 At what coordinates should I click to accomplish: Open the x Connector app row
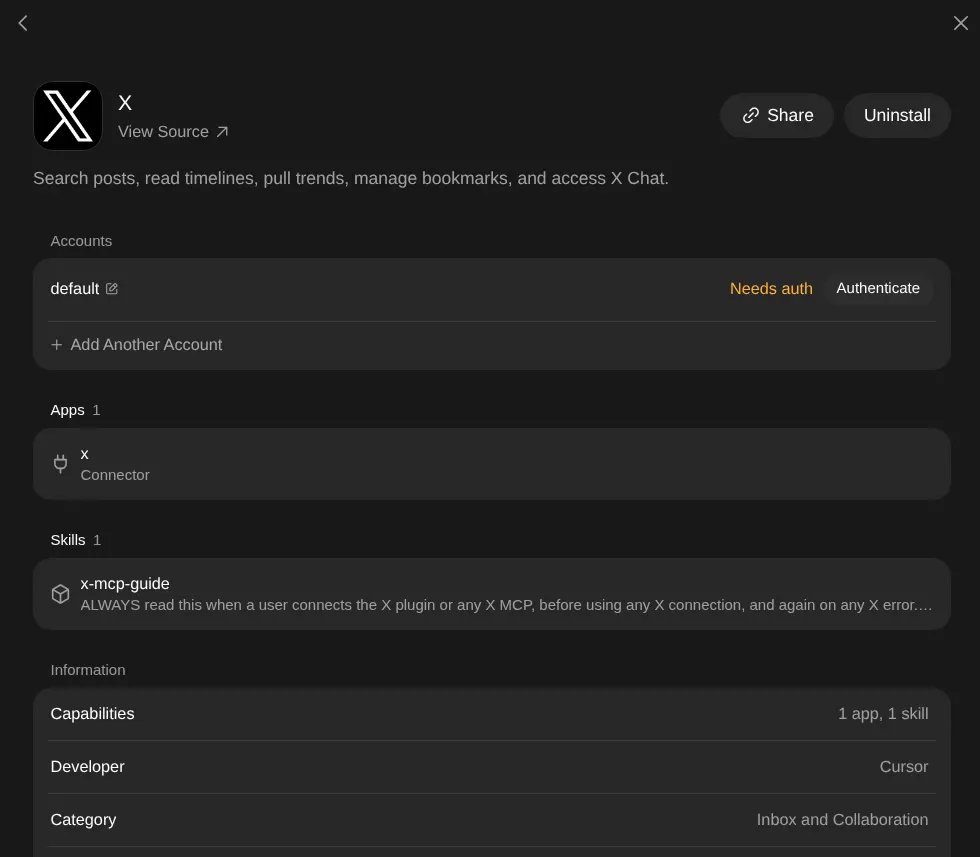(492, 464)
